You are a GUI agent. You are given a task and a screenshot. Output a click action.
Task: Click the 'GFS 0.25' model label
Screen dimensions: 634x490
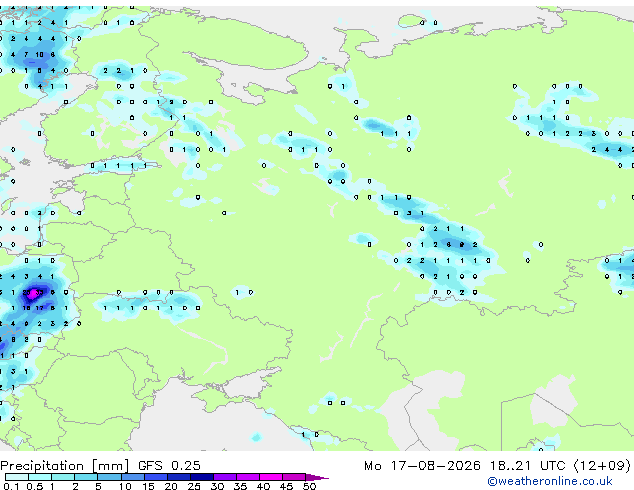169,465
